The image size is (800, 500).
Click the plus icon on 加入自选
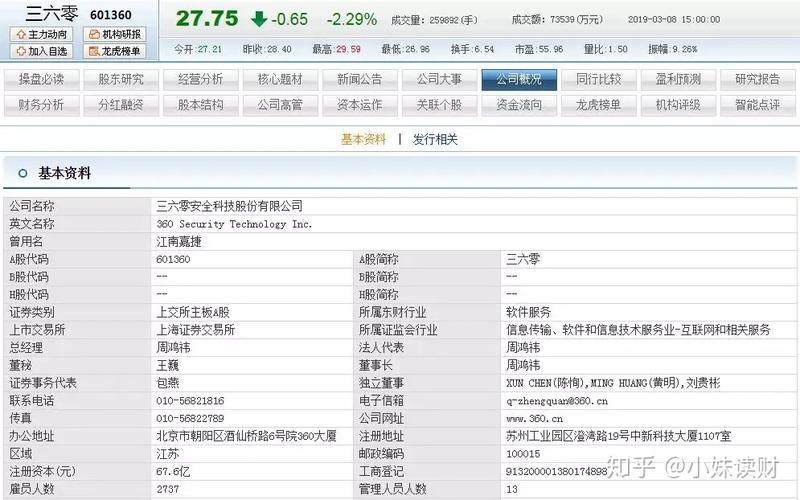pos(21,51)
